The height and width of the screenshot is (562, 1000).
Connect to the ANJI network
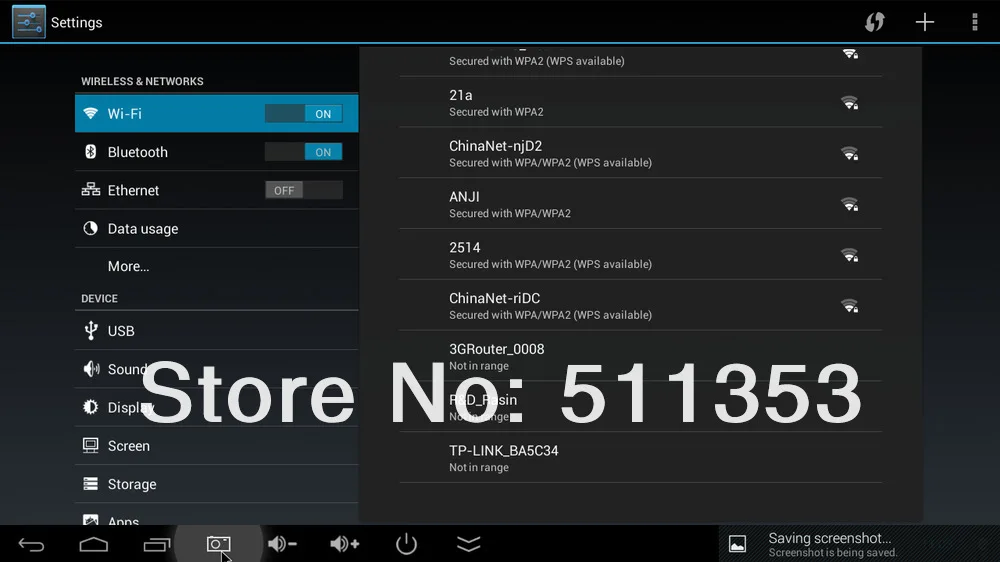[x=640, y=204]
